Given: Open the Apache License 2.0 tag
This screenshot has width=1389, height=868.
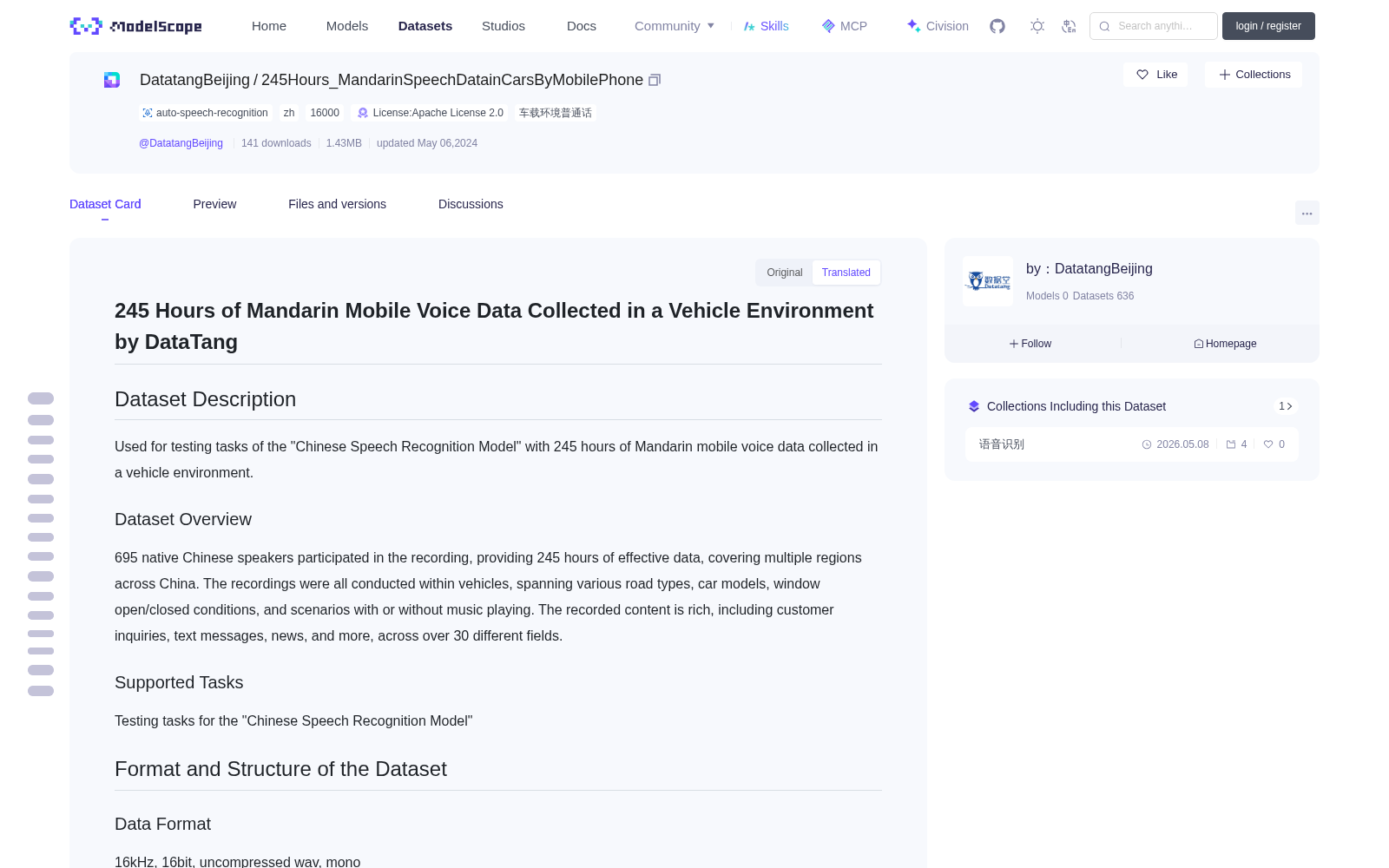Looking at the screenshot, I should click(x=431, y=113).
